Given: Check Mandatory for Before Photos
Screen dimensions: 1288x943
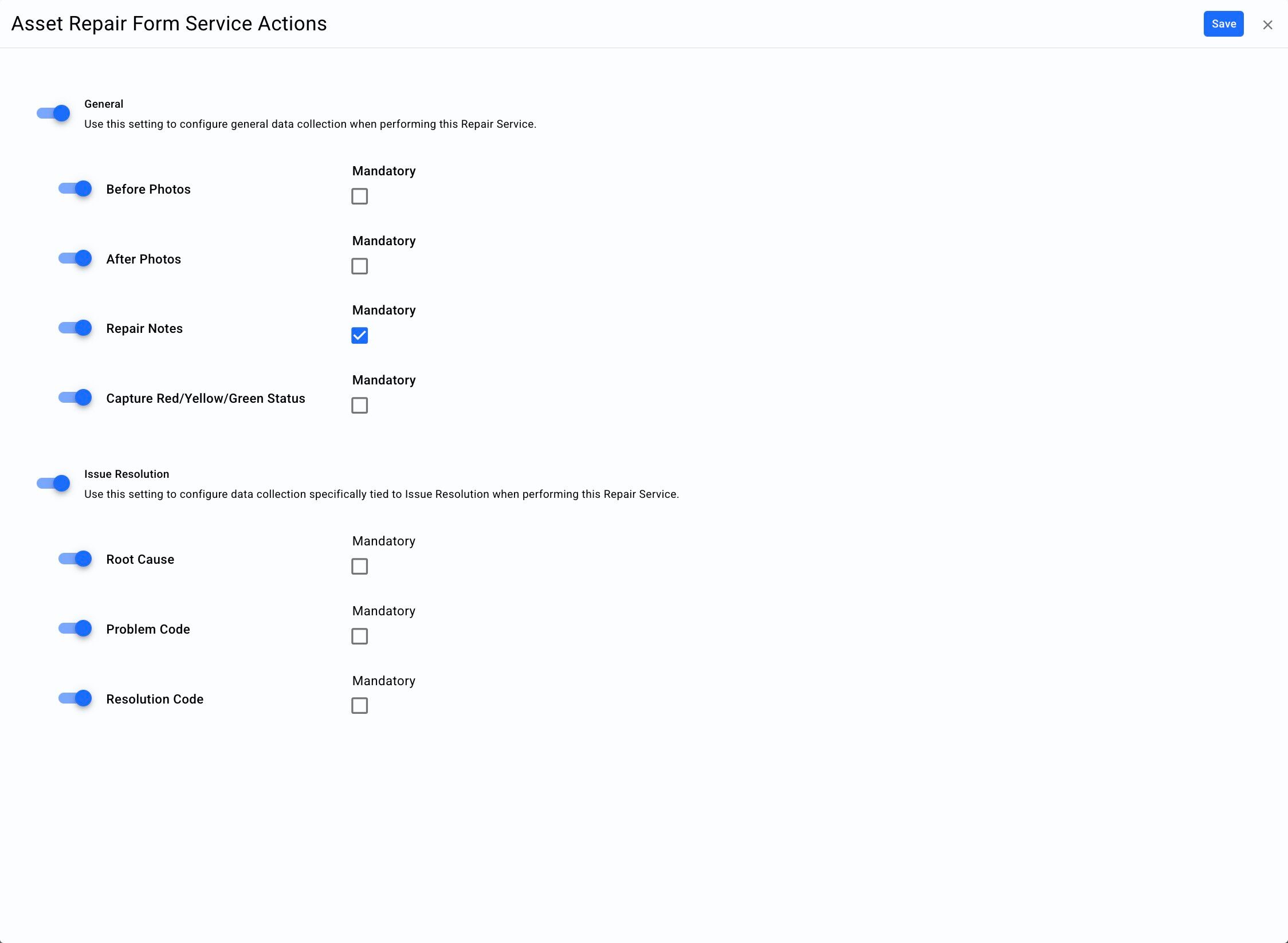Looking at the screenshot, I should (359, 197).
